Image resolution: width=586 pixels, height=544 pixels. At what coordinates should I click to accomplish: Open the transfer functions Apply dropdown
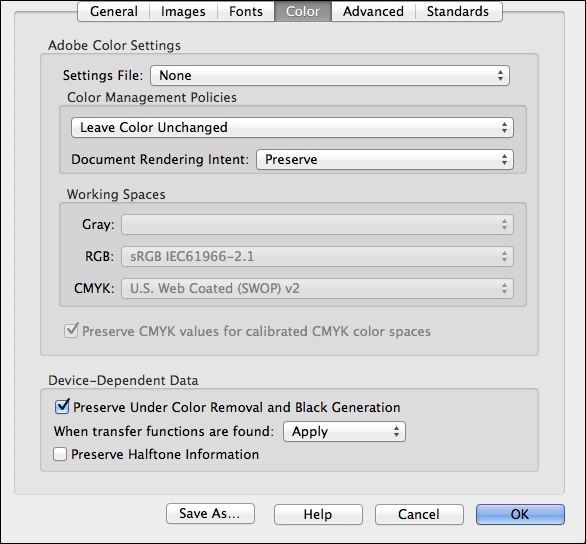tap(344, 432)
